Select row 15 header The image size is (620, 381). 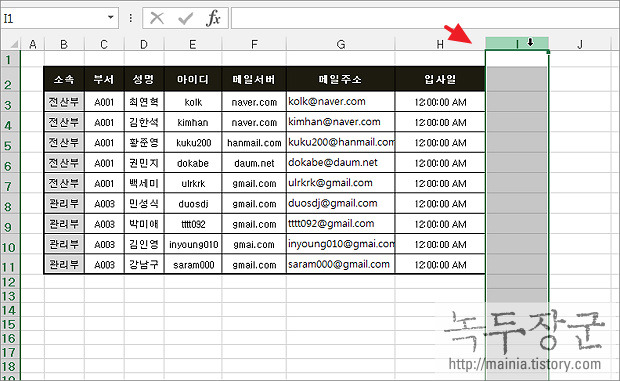[x=10, y=324]
